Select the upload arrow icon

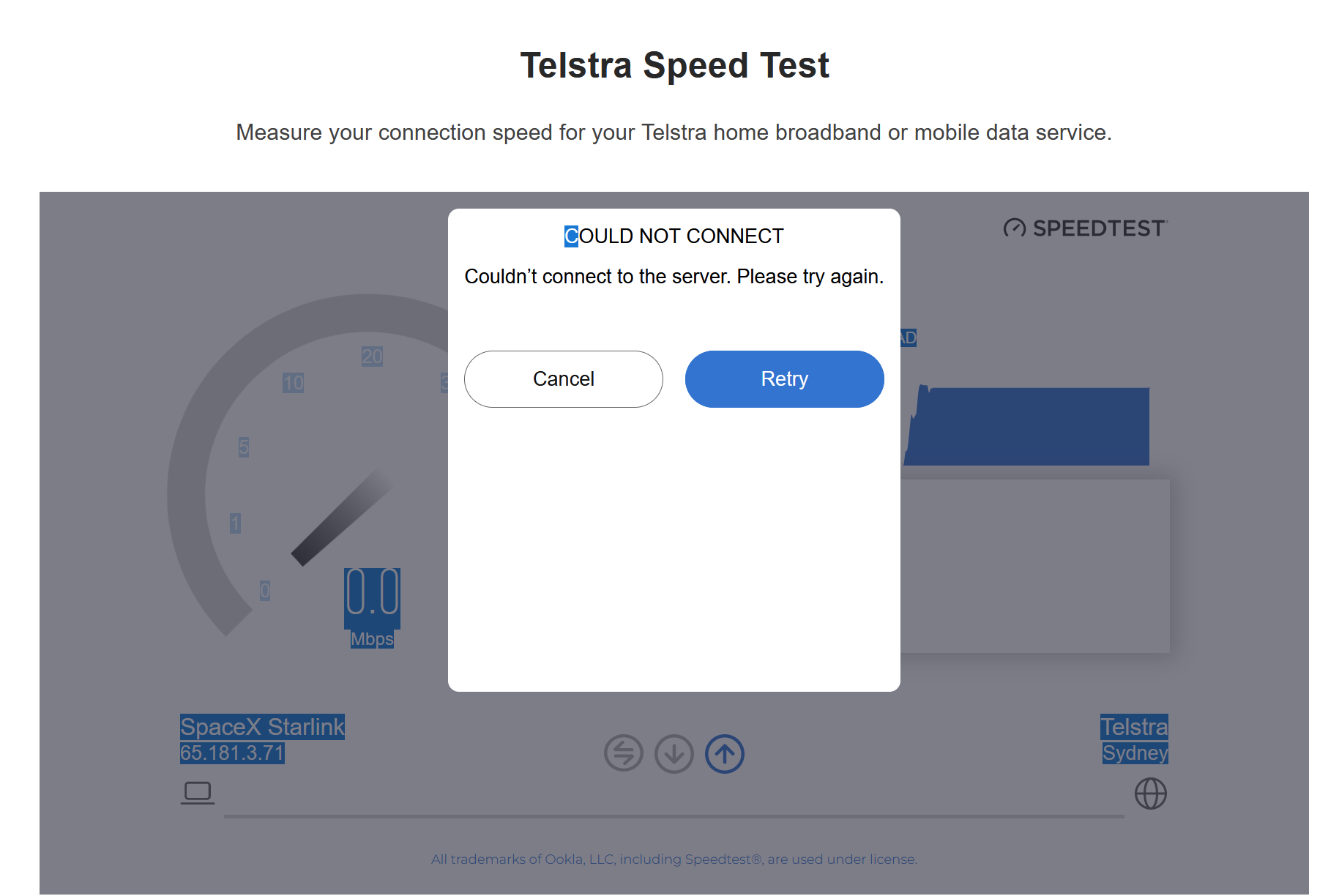click(725, 754)
